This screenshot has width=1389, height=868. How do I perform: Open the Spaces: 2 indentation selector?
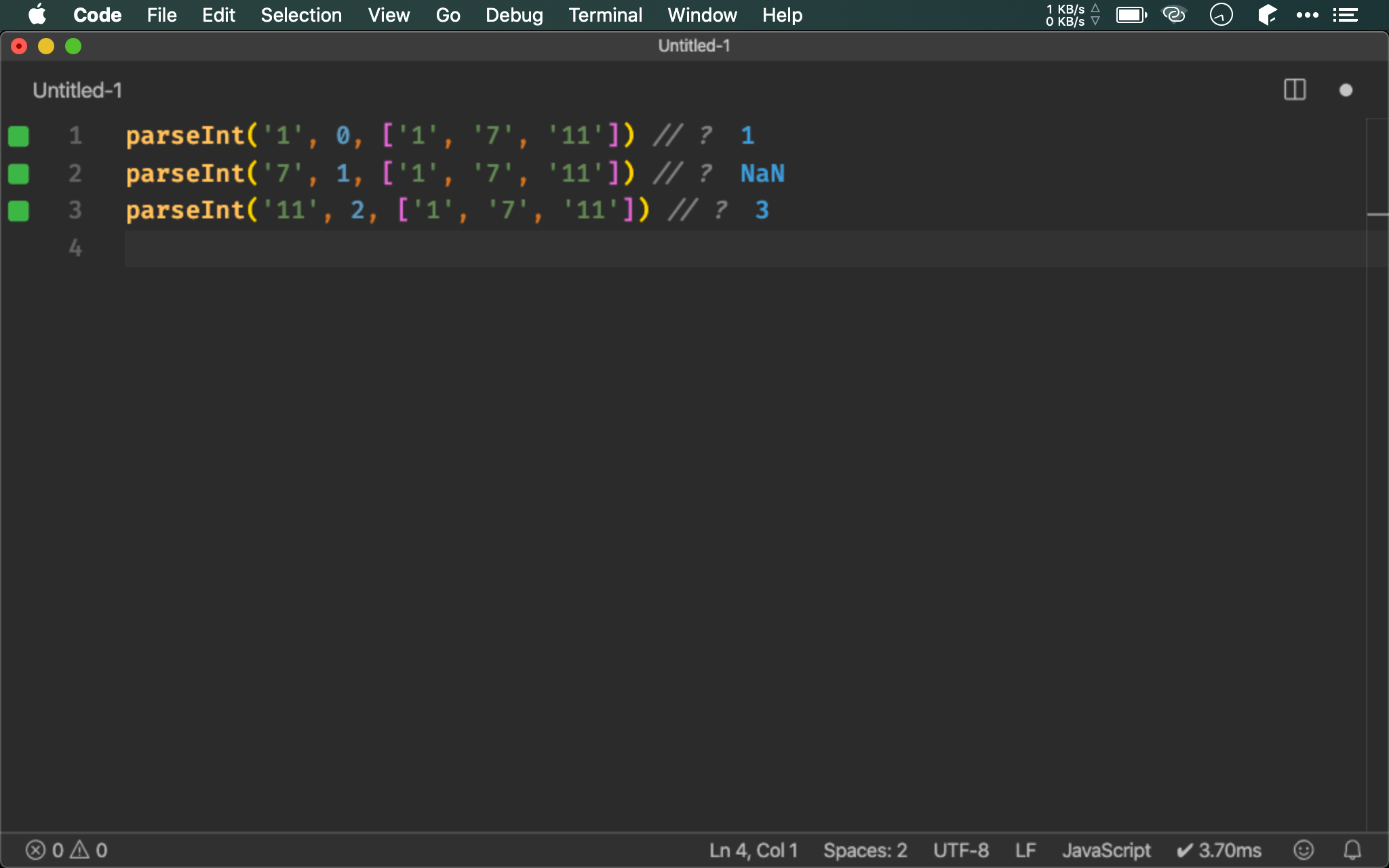click(x=865, y=850)
